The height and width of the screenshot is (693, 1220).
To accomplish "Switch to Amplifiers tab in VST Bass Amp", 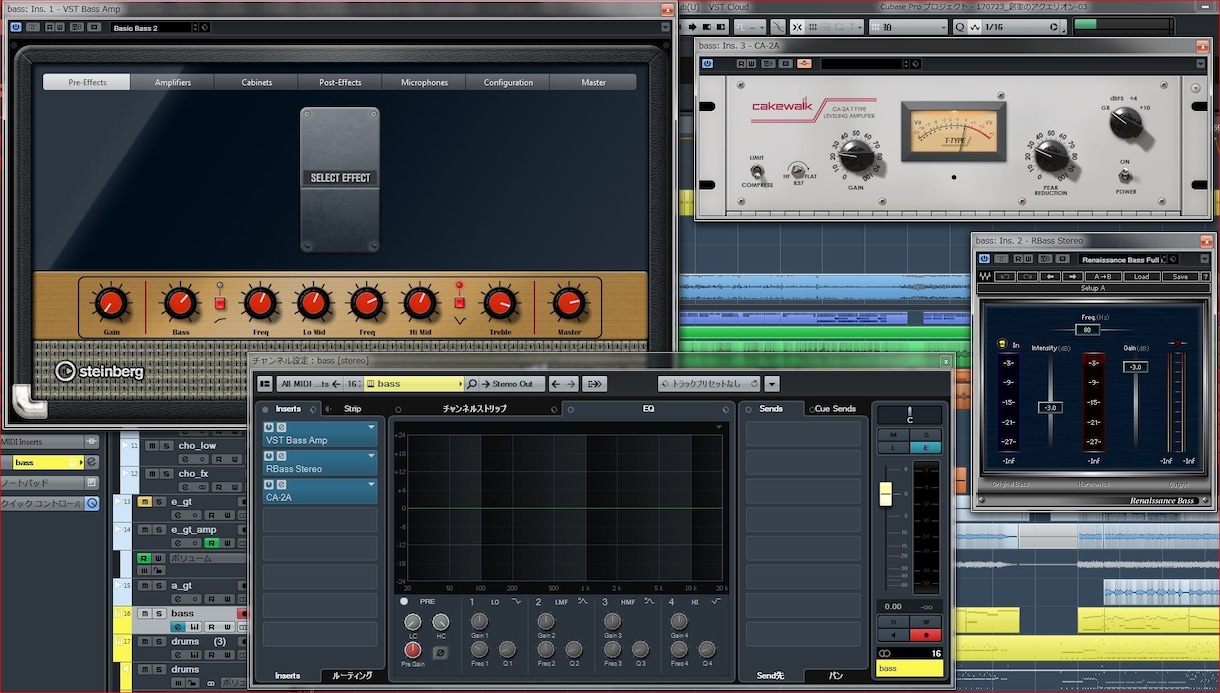I will pyautogui.click(x=173, y=82).
